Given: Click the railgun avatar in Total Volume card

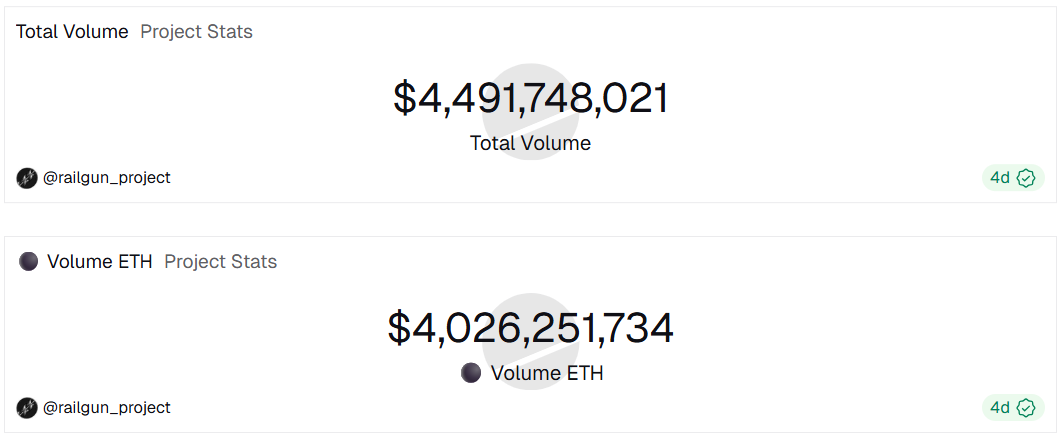Looking at the screenshot, I should click(x=27, y=178).
